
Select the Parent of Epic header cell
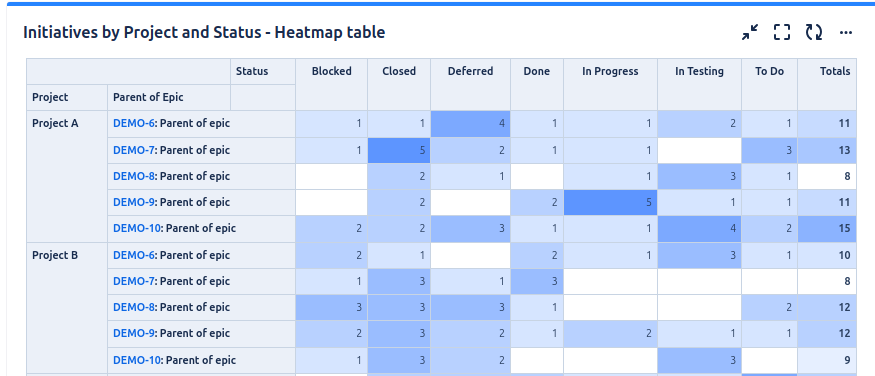[169, 97]
